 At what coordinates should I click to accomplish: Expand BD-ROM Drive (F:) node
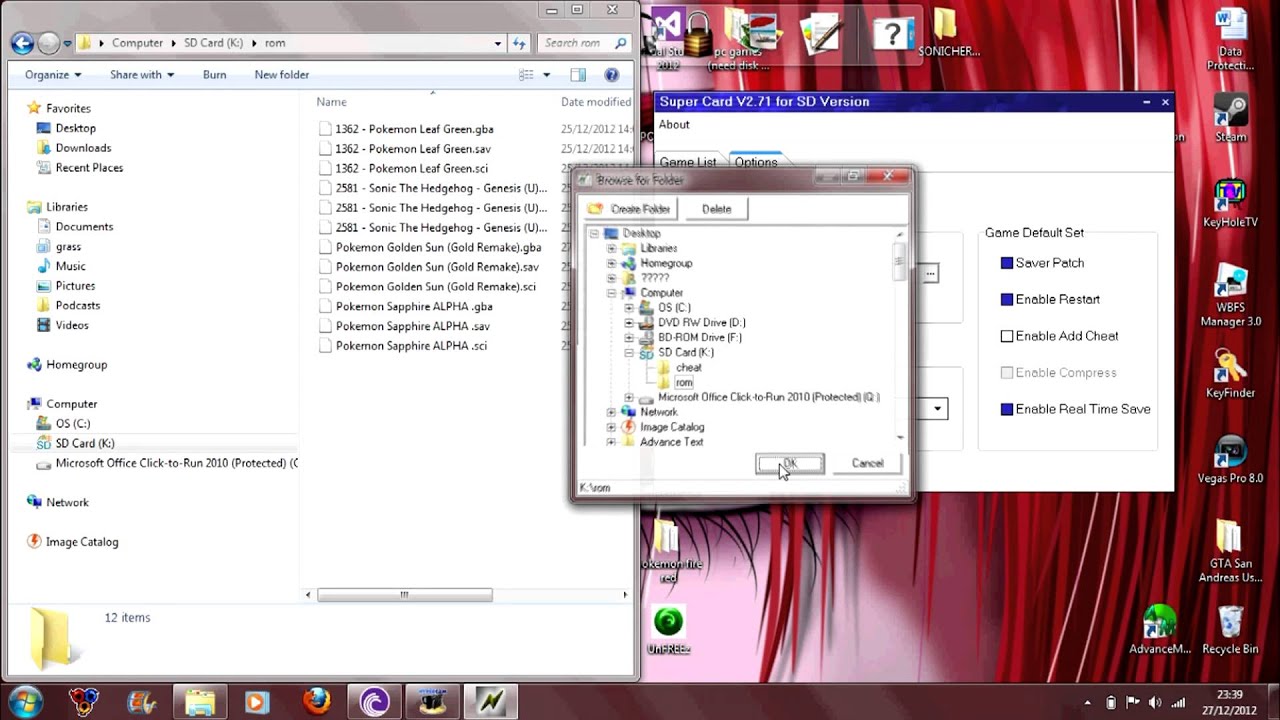[x=629, y=338]
